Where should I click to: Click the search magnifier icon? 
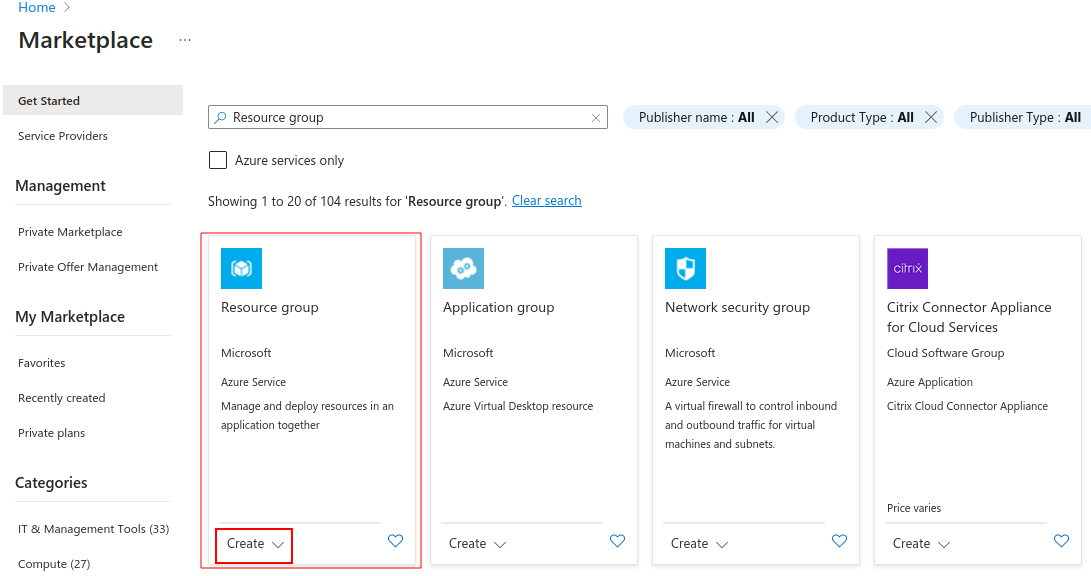tap(220, 118)
